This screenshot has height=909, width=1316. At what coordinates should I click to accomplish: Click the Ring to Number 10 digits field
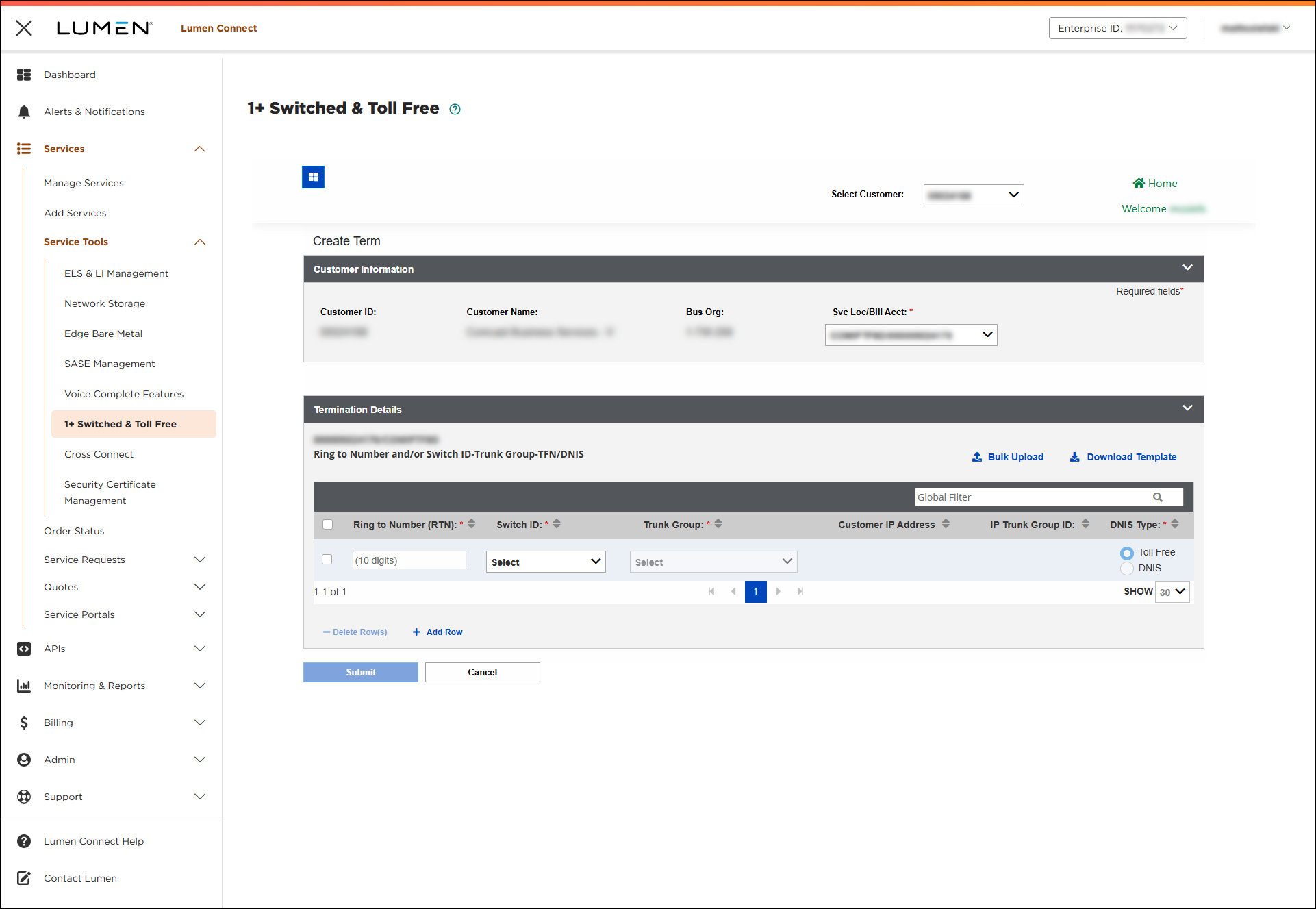(x=409, y=560)
